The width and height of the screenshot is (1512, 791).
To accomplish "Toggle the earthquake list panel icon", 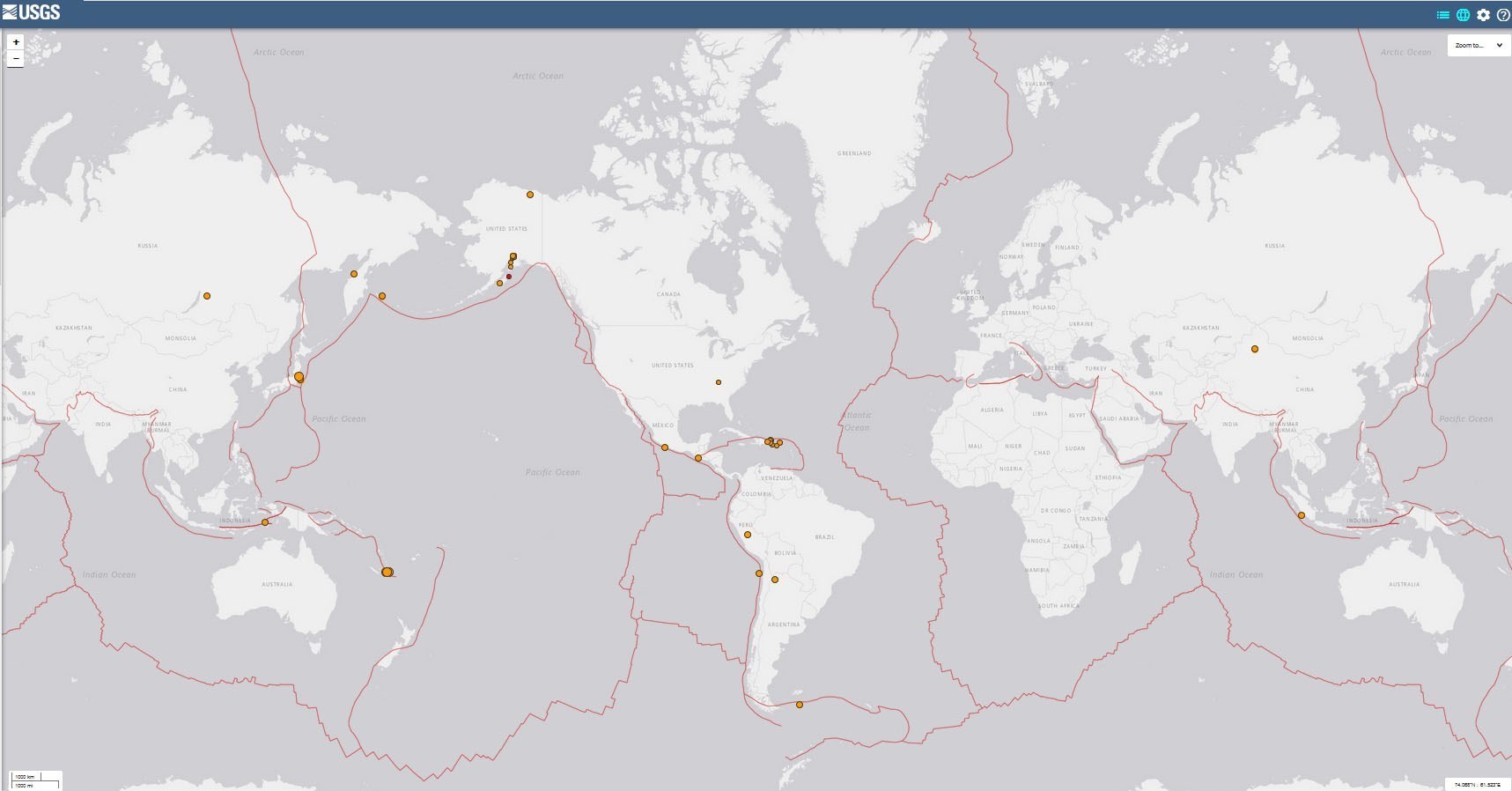I will [x=1442, y=15].
